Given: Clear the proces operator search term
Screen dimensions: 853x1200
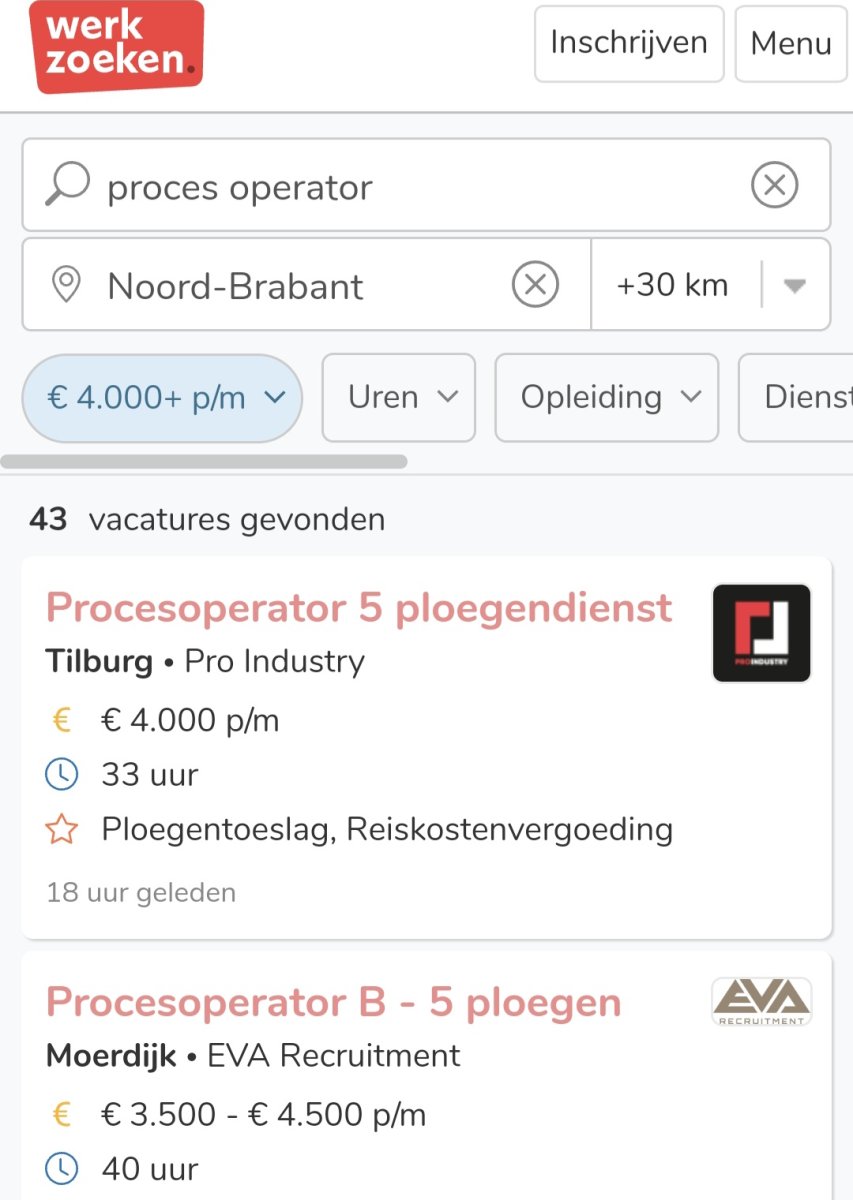Looking at the screenshot, I should (775, 184).
